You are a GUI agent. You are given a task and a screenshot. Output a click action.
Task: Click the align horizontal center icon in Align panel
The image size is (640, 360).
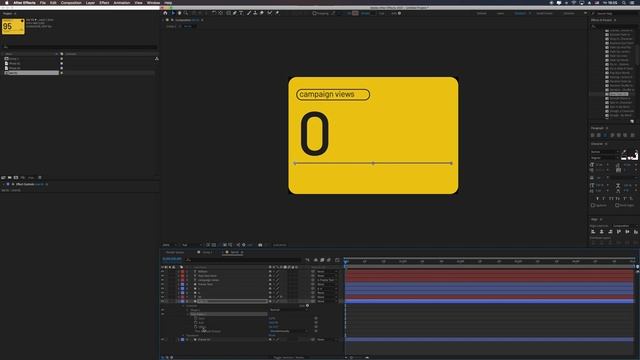[602, 232]
